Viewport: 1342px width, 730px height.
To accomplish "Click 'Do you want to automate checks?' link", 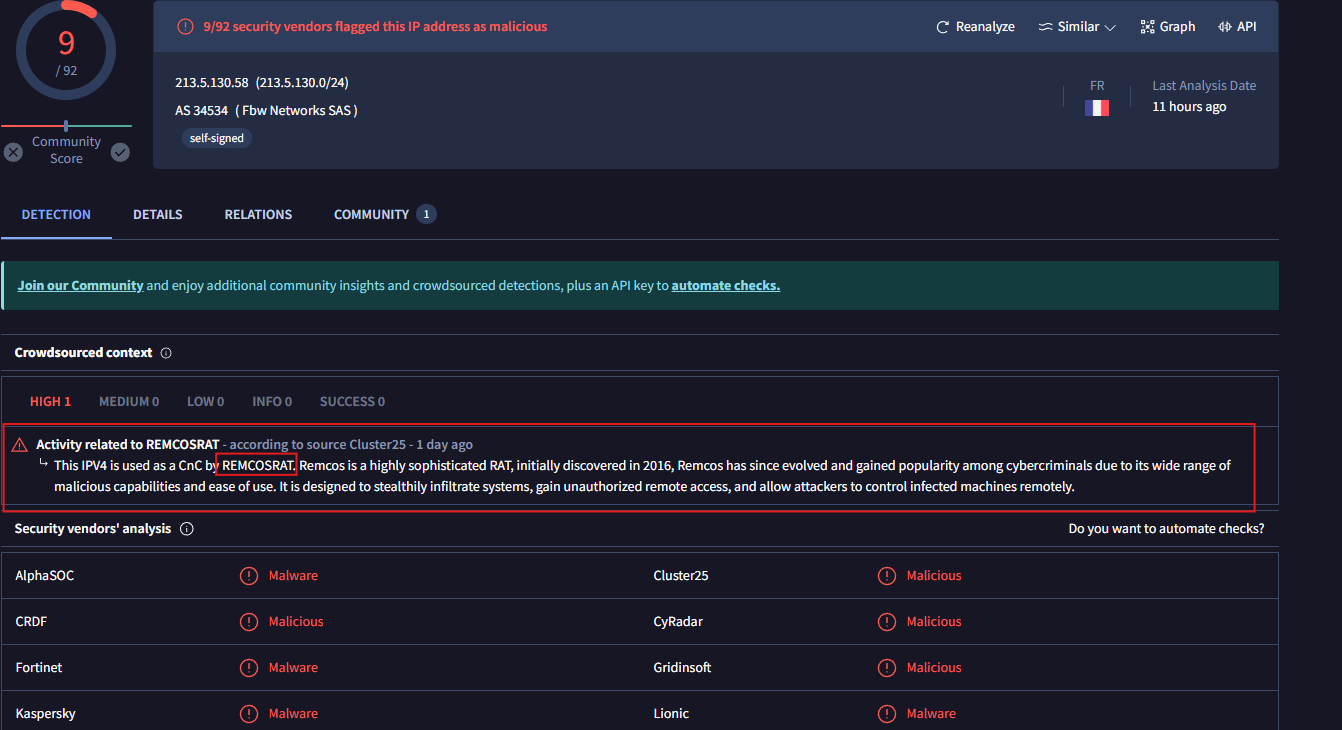I will point(1166,528).
